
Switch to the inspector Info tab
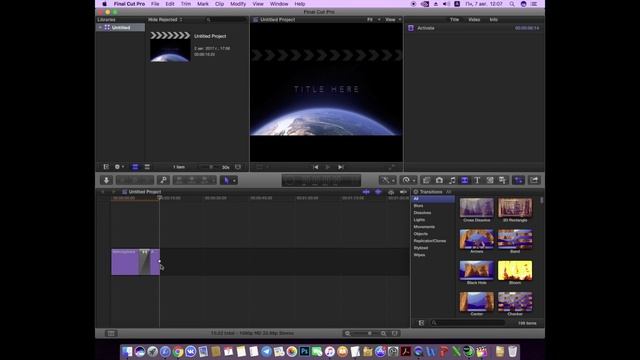(493, 20)
